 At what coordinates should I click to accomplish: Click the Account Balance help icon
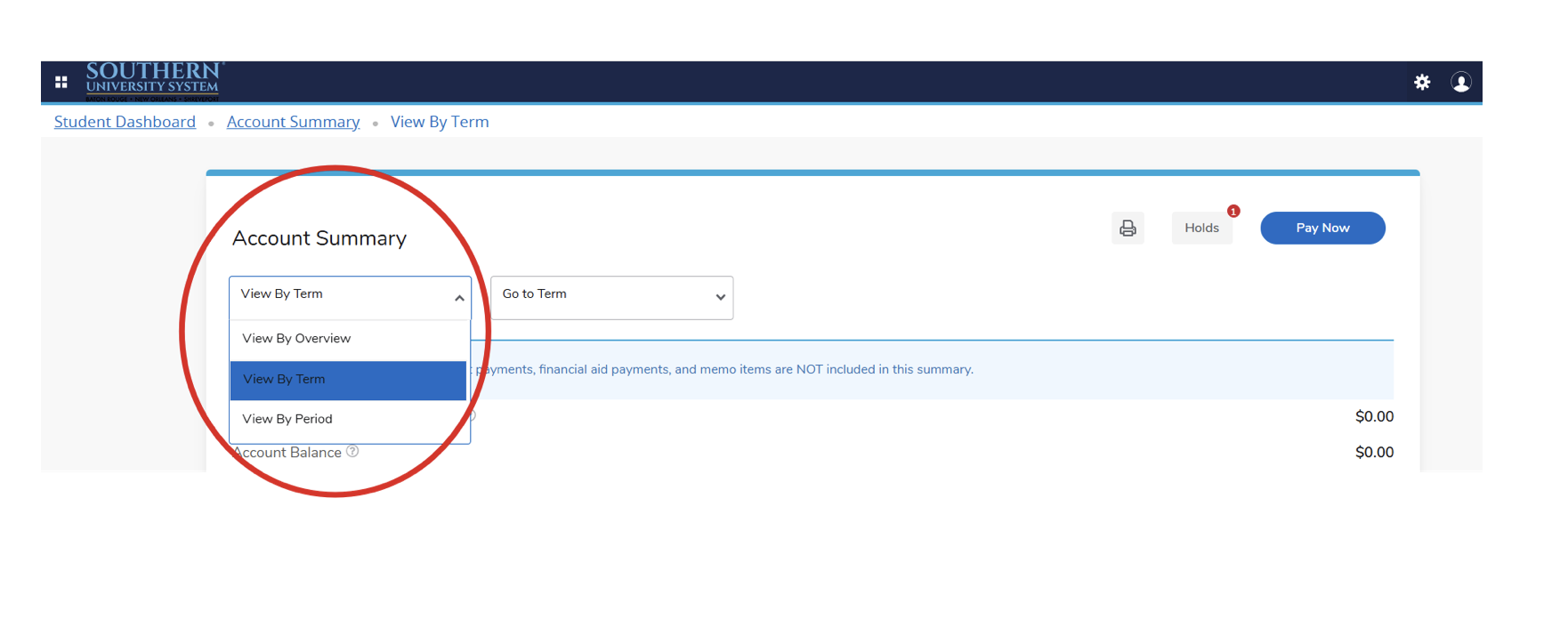[x=352, y=452]
